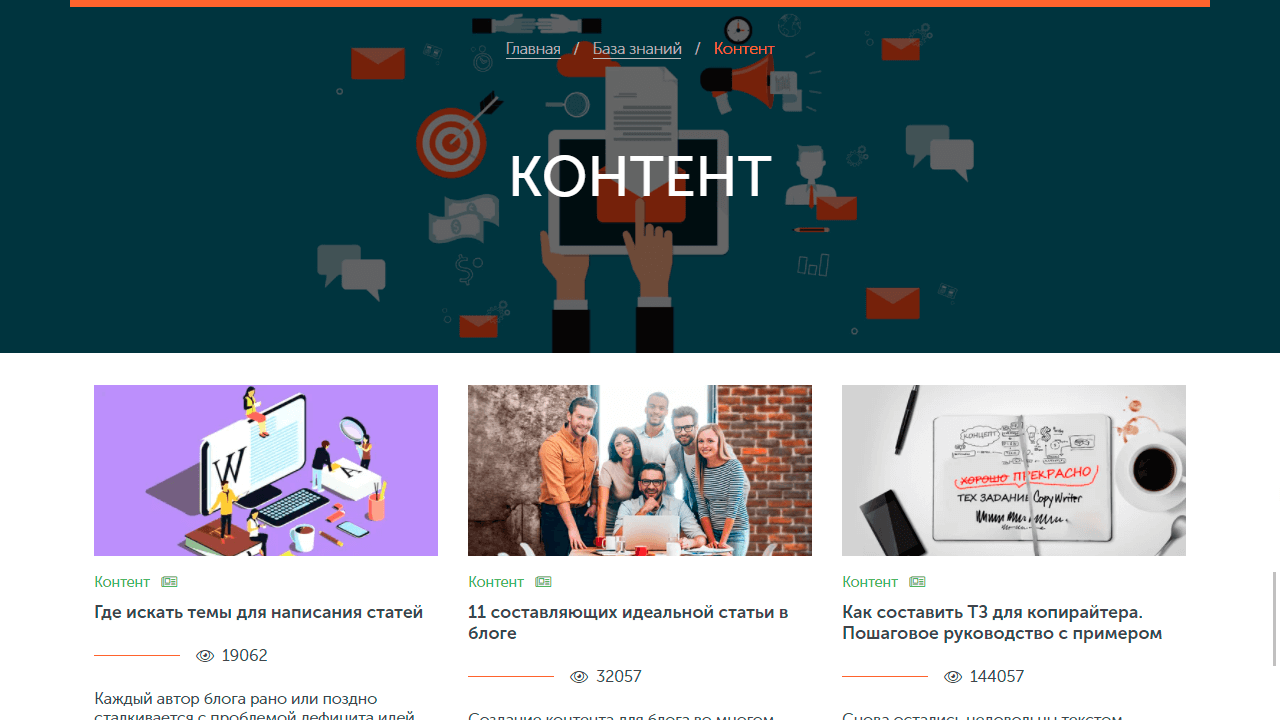Click the large КОНТЕНТ page heading
This screenshot has height=720, width=1280.
640,176
